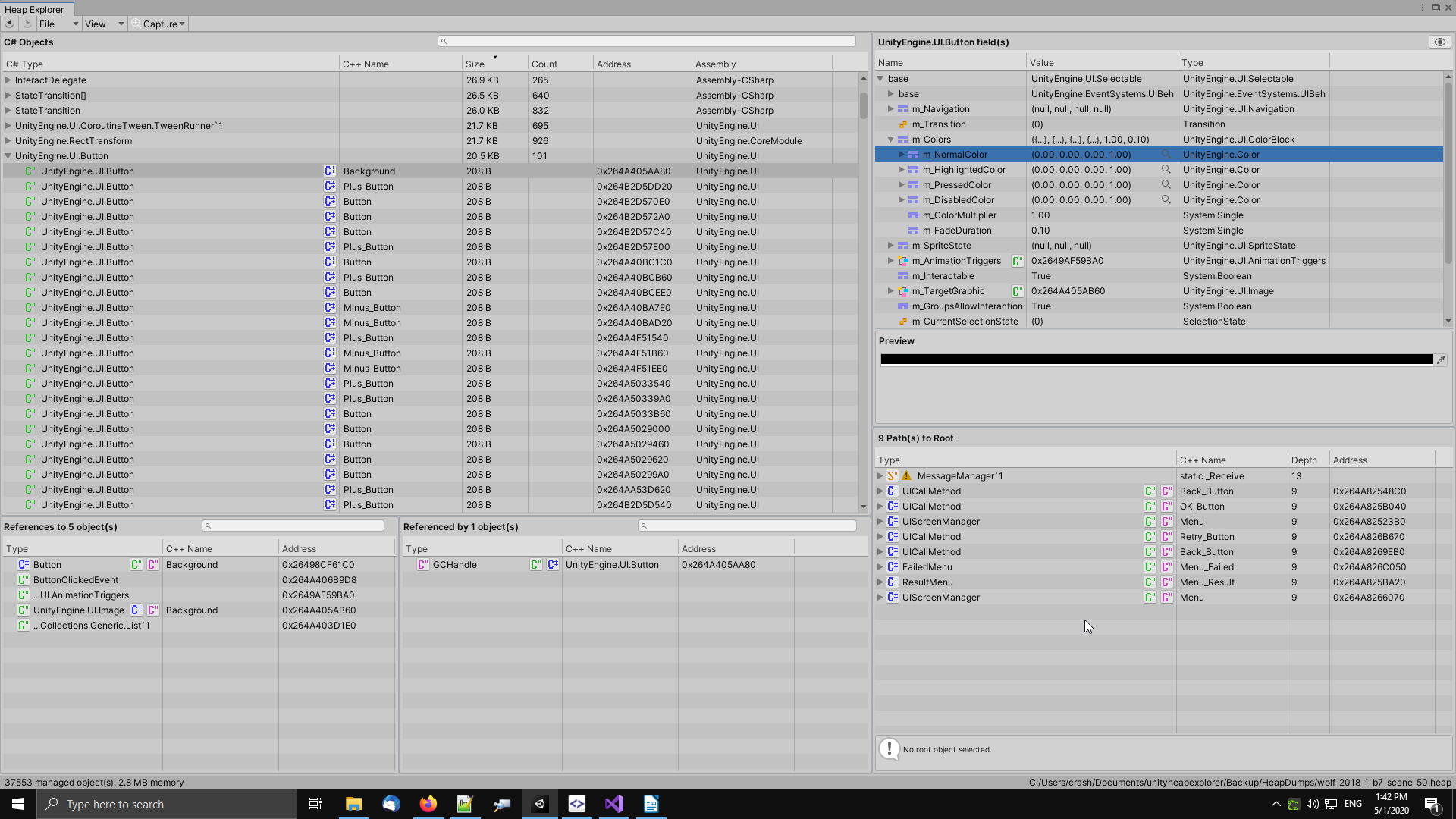Click the eyedropper icon in Preview panel

(1441, 360)
